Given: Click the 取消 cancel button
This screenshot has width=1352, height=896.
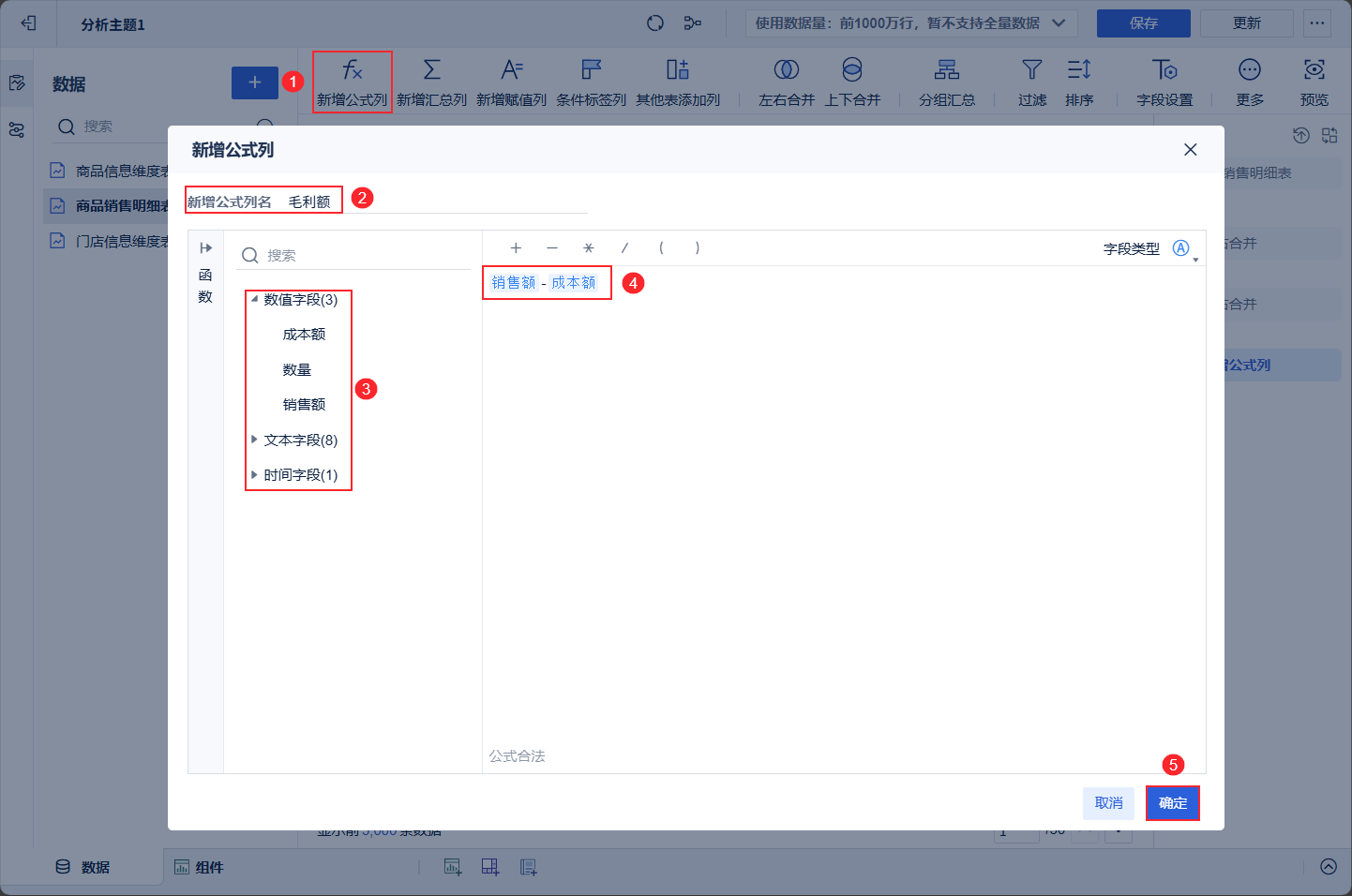Looking at the screenshot, I should coord(1108,803).
